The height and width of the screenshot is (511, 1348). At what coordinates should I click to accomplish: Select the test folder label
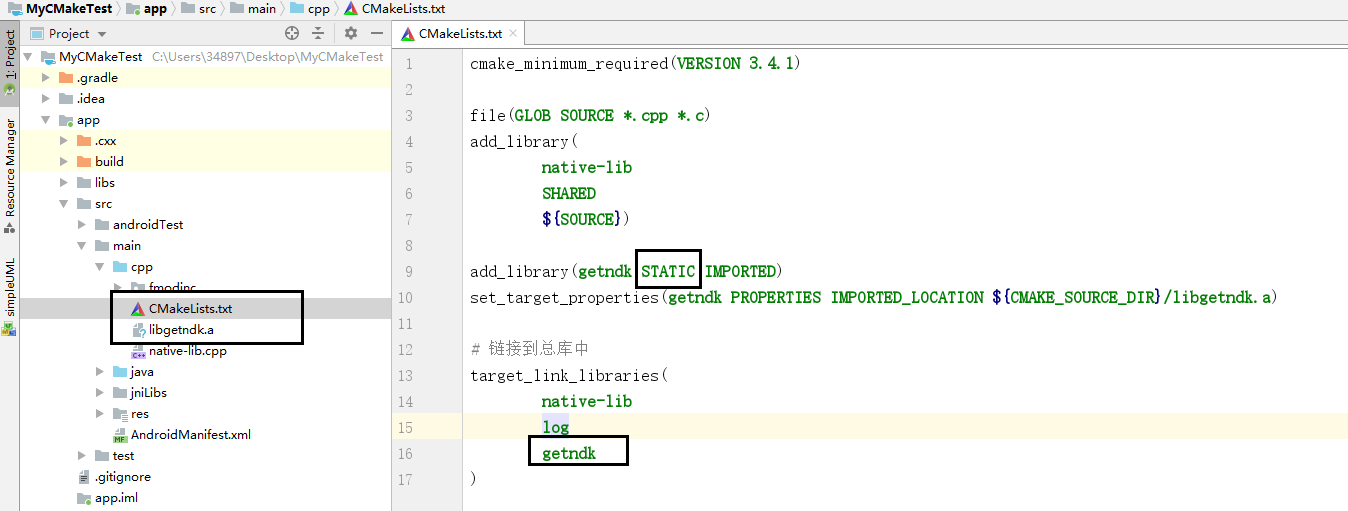124,456
